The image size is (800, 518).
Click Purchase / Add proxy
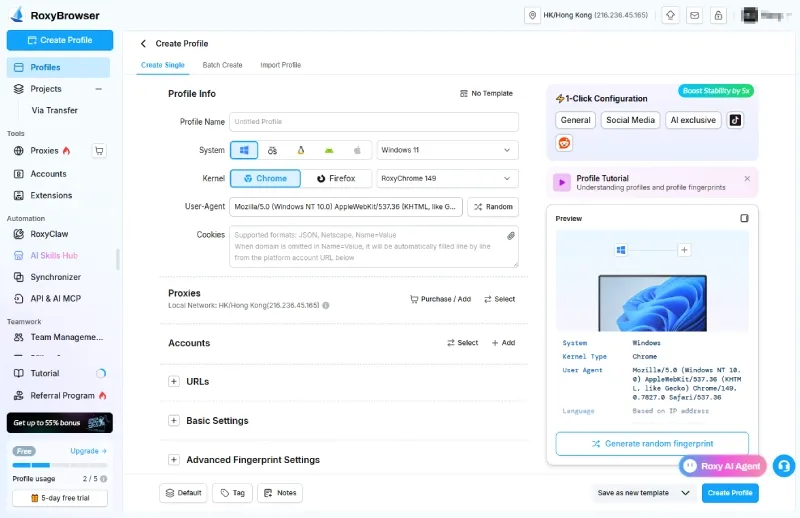point(441,299)
